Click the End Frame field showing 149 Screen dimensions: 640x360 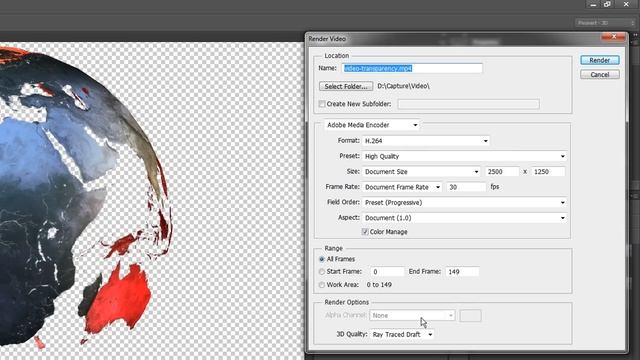click(462, 271)
